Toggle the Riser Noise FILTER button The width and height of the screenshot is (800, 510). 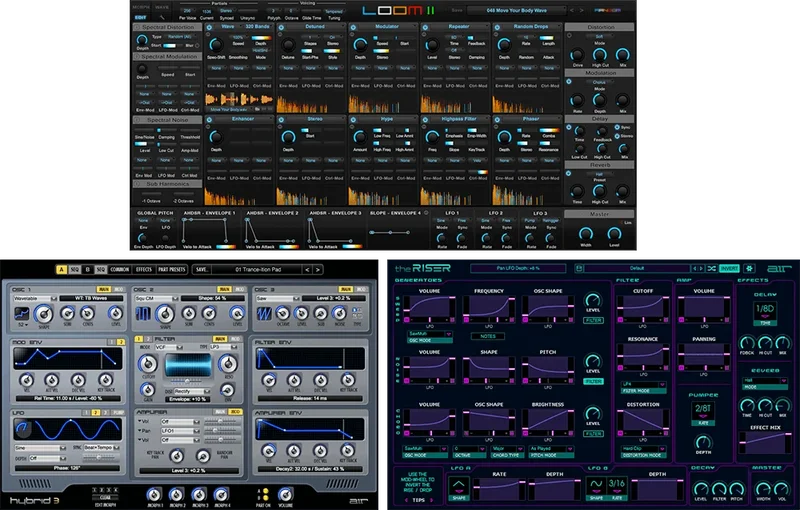coord(593,381)
